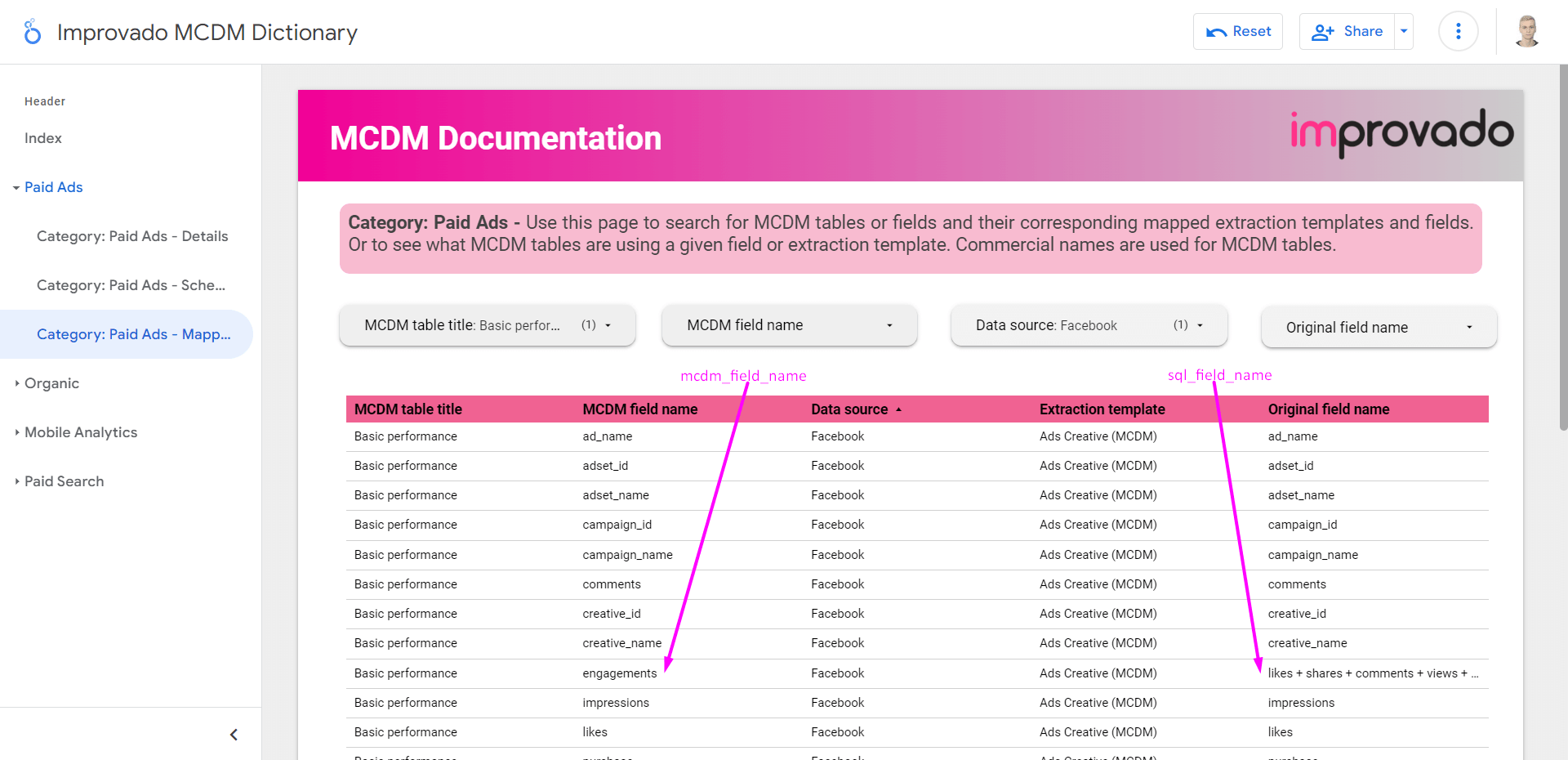Click the ascending sort arrow on Data source column
This screenshot has height=760, width=1568.
(x=898, y=409)
